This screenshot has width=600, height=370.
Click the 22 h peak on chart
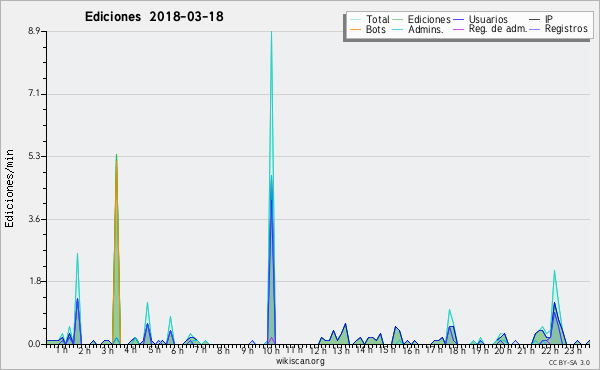pos(554,272)
